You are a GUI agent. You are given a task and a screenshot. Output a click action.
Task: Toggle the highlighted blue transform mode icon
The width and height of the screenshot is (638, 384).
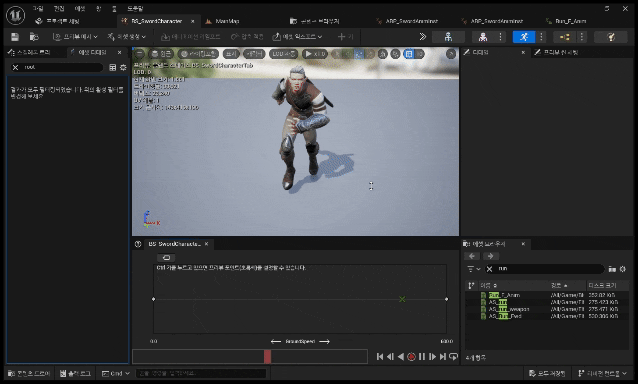(358, 54)
